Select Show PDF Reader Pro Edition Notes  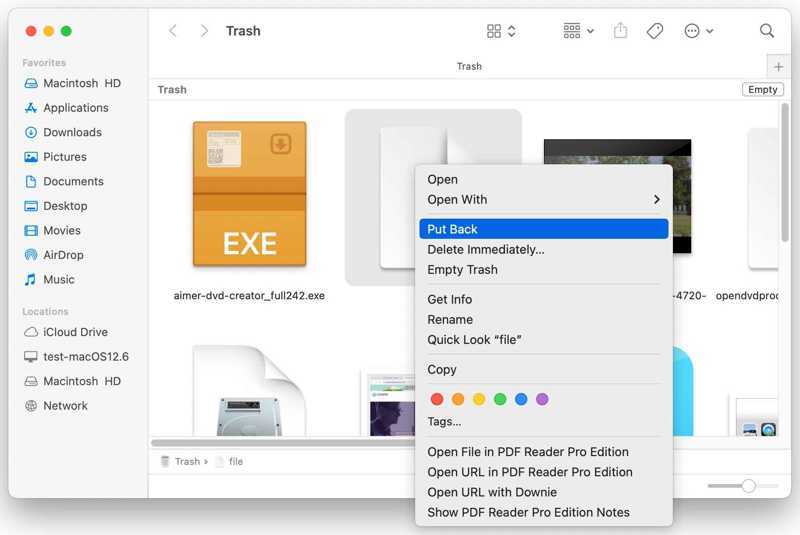543,513
